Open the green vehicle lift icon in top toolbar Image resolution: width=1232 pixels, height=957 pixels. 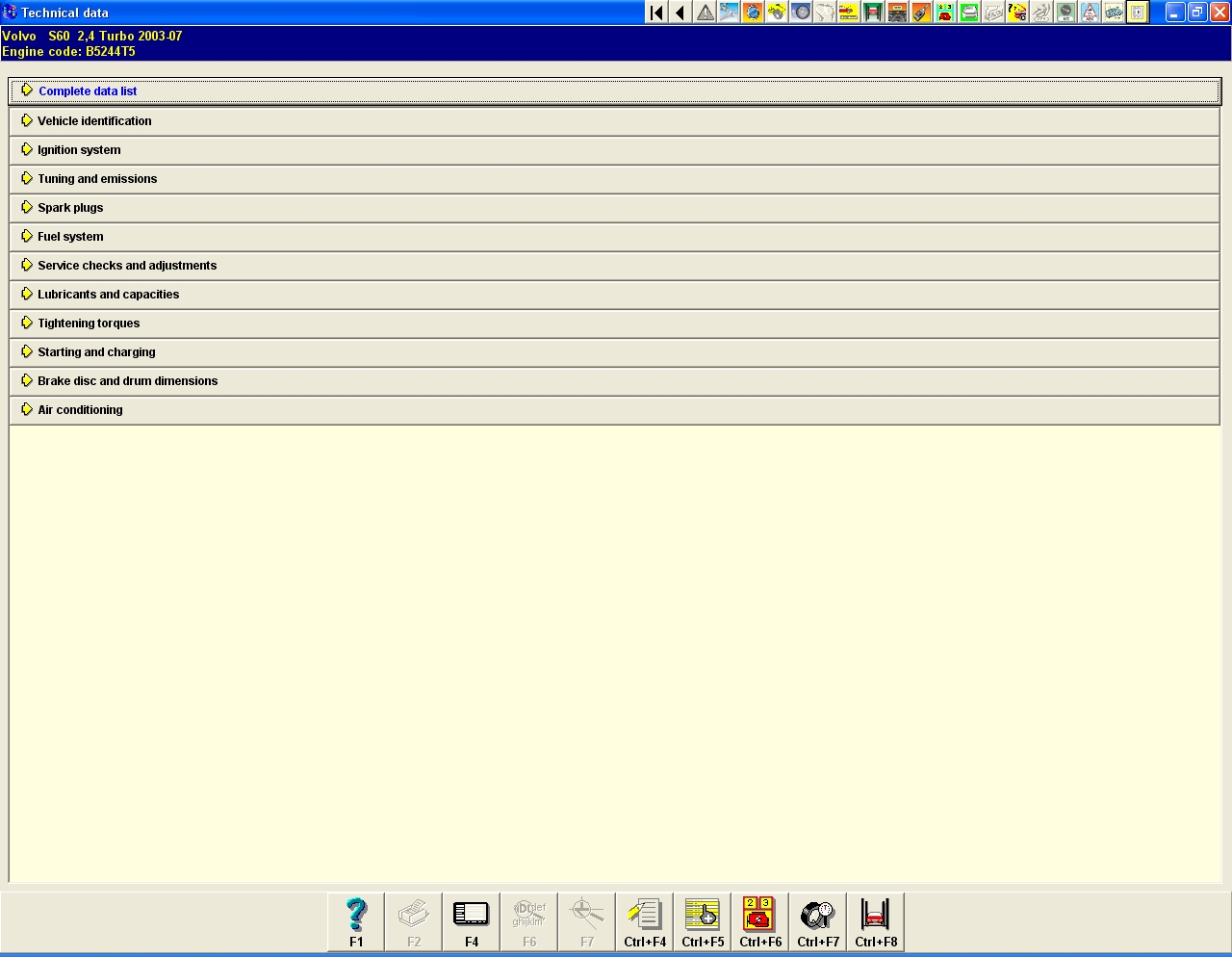(873, 13)
